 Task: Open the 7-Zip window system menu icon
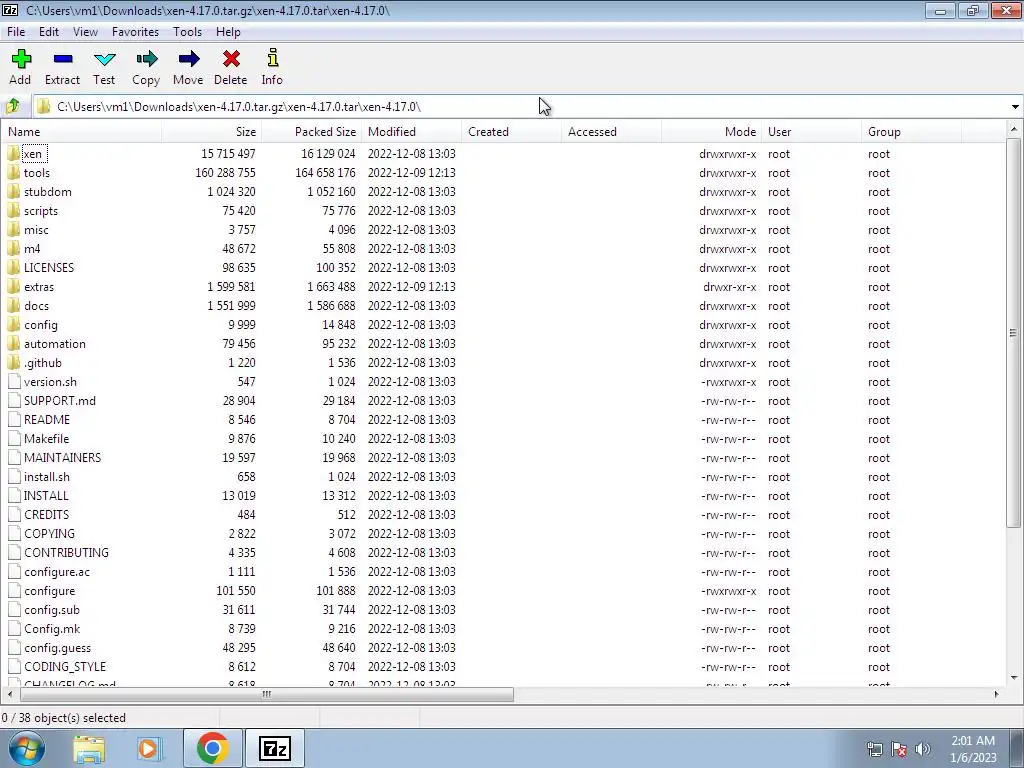(10, 10)
